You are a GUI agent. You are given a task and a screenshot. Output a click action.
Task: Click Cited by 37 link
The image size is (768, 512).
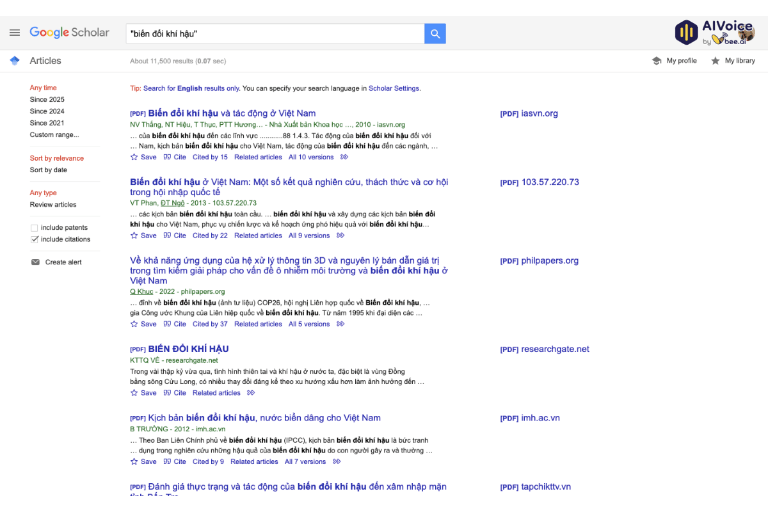pos(210,324)
